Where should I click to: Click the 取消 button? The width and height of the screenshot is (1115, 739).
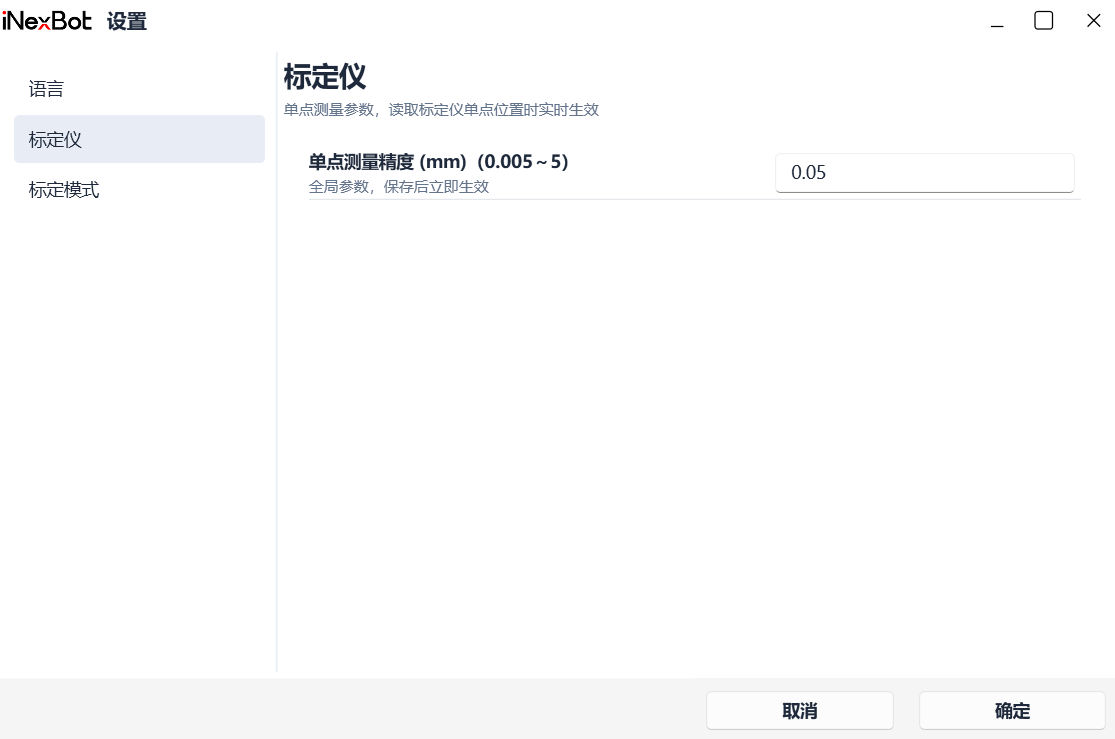point(800,711)
